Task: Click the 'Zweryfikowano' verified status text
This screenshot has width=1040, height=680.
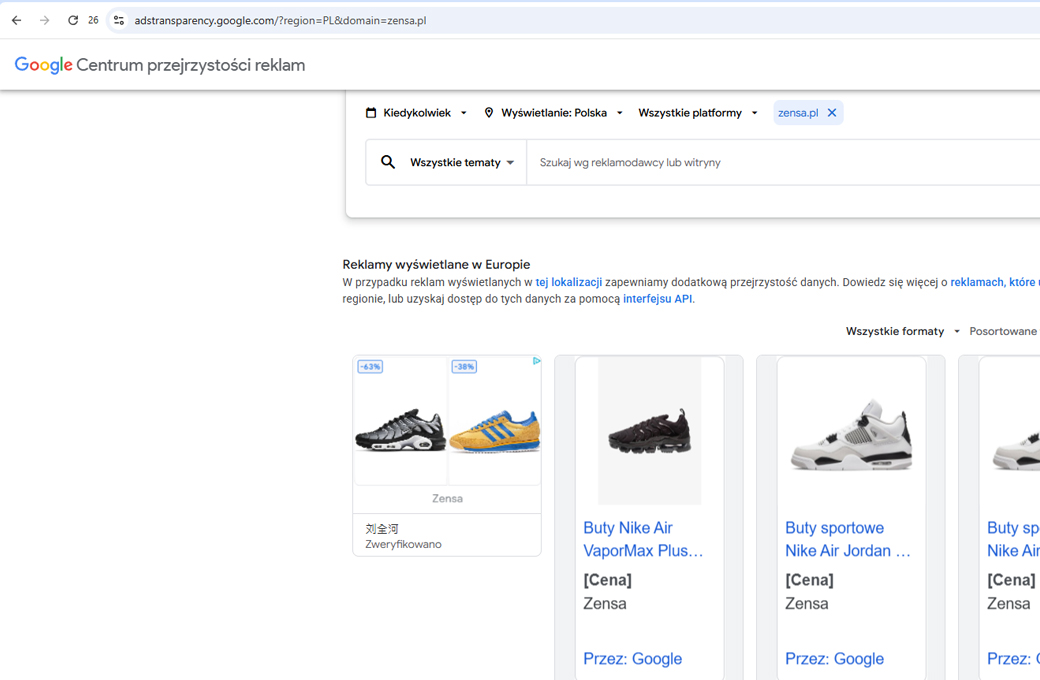Action: (x=403, y=544)
